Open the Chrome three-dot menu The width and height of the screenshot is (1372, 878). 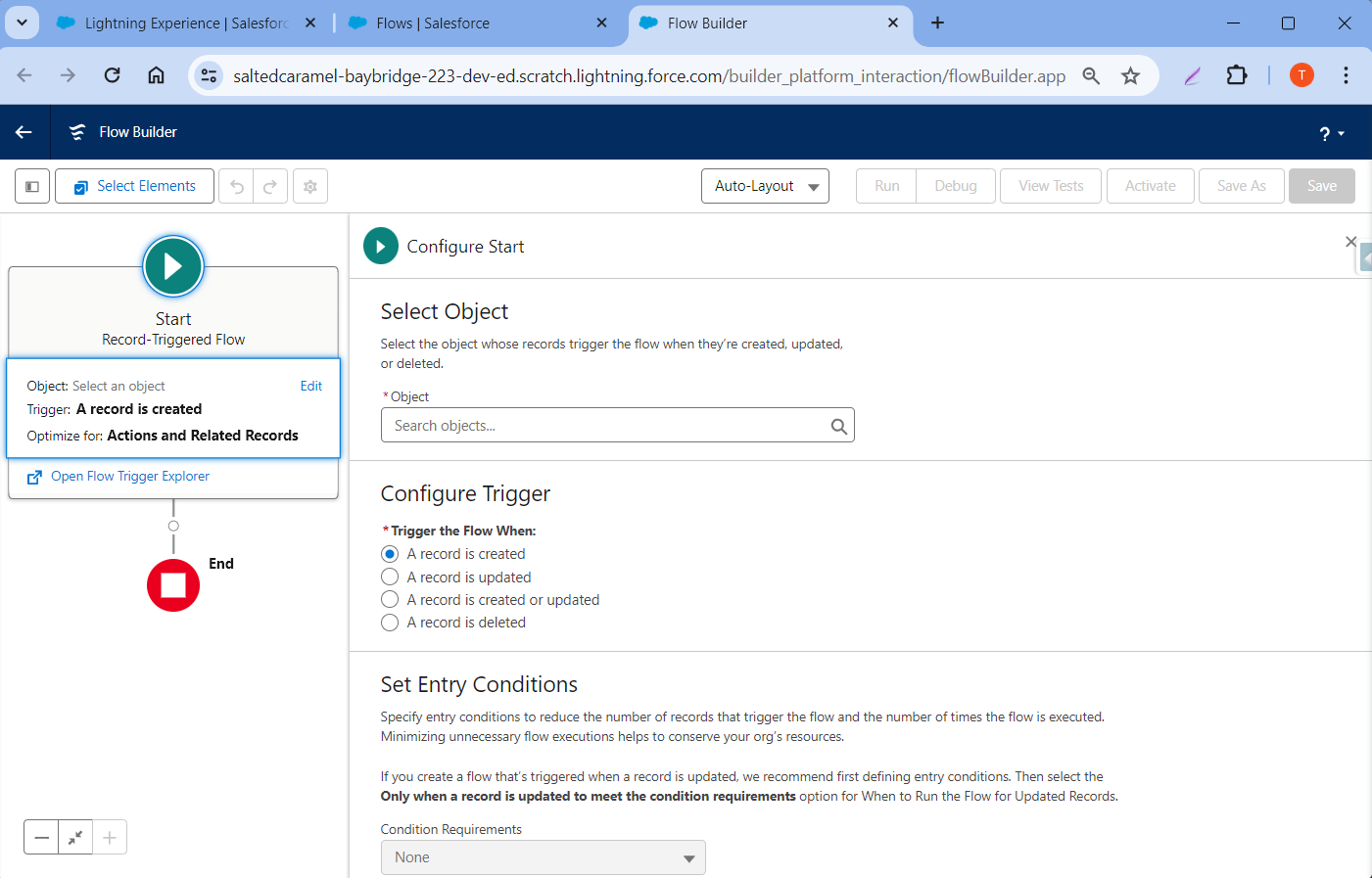click(1346, 75)
